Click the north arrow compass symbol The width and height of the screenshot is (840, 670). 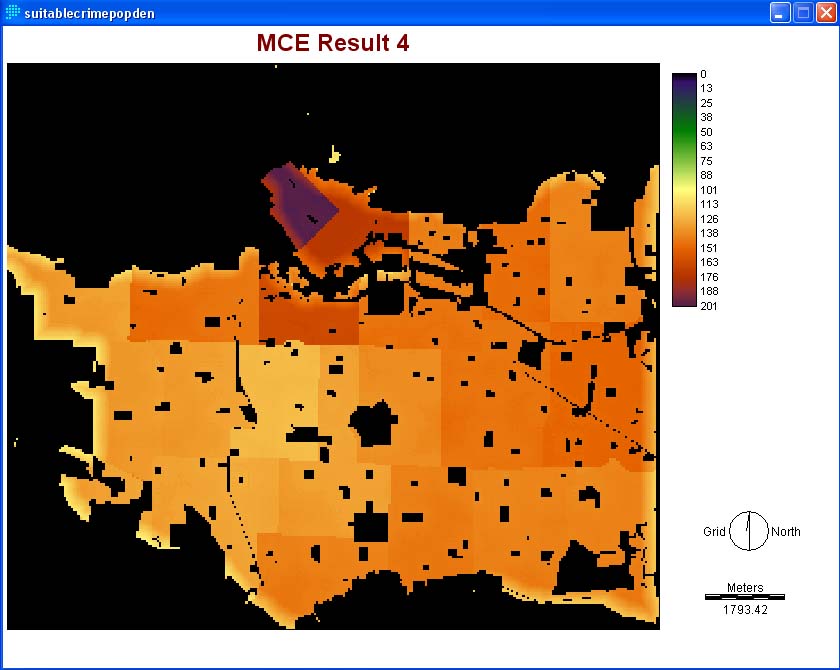tap(748, 531)
